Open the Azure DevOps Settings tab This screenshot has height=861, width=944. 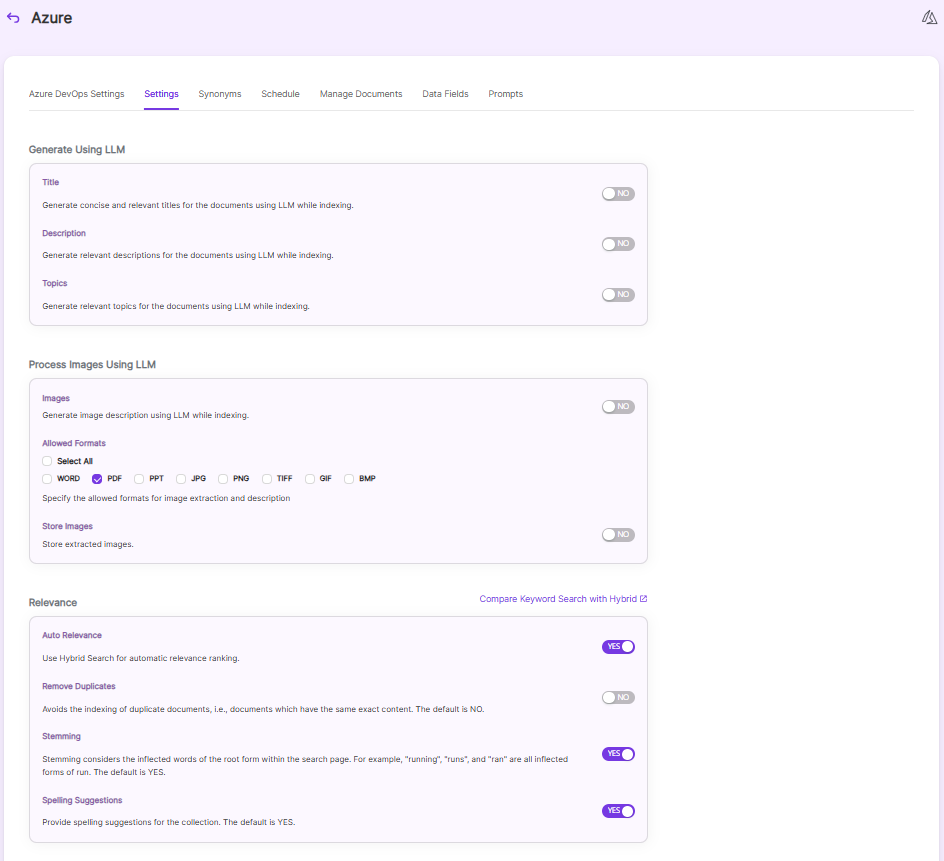point(76,94)
